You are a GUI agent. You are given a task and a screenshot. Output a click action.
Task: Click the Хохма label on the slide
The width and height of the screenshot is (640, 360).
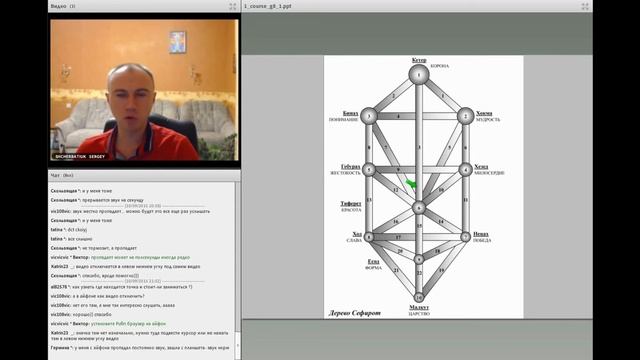tap(484, 113)
